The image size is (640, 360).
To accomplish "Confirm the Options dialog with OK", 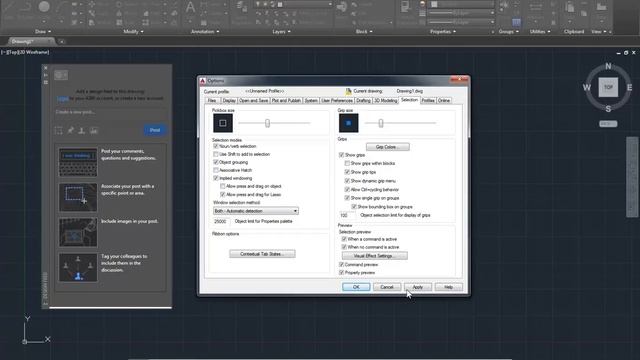I will pos(356,287).
